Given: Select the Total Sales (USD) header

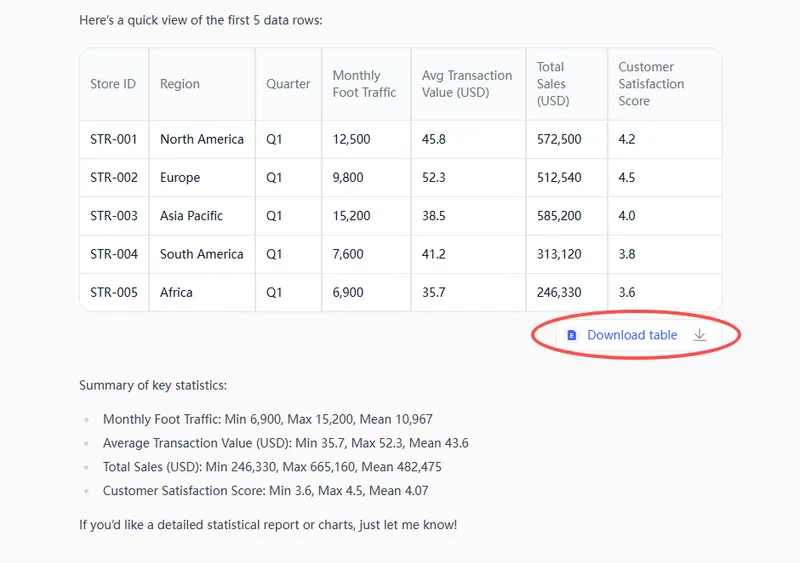Looking at the screenshot, I should [x=552, y=84].
